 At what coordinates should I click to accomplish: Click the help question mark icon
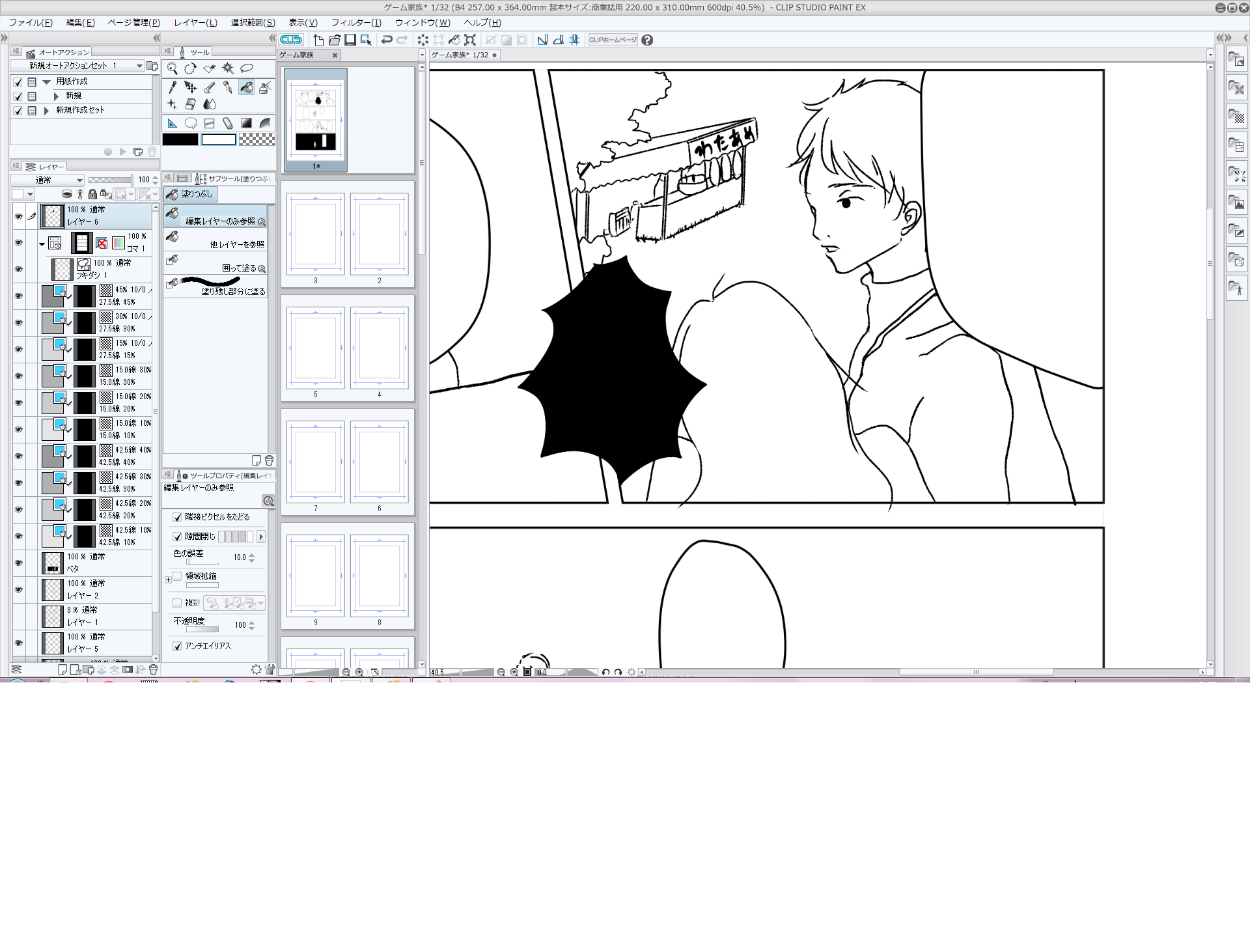coord(647,40)
